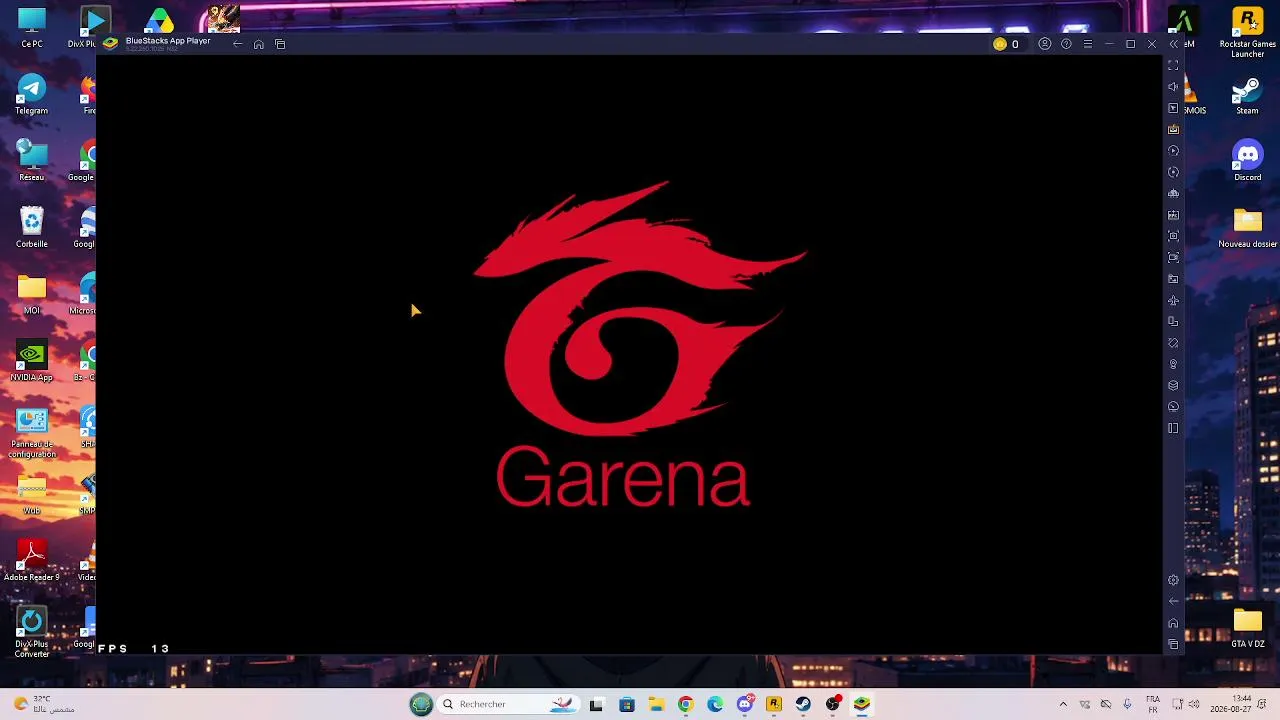Take a screenshot with sidebar icon
This screenshot has width=1280, height=720.
coord(1174,236)
